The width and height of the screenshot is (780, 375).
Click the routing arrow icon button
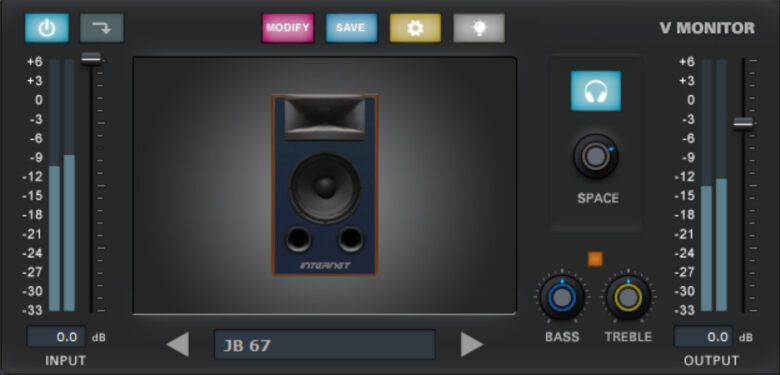coord(102,28)
